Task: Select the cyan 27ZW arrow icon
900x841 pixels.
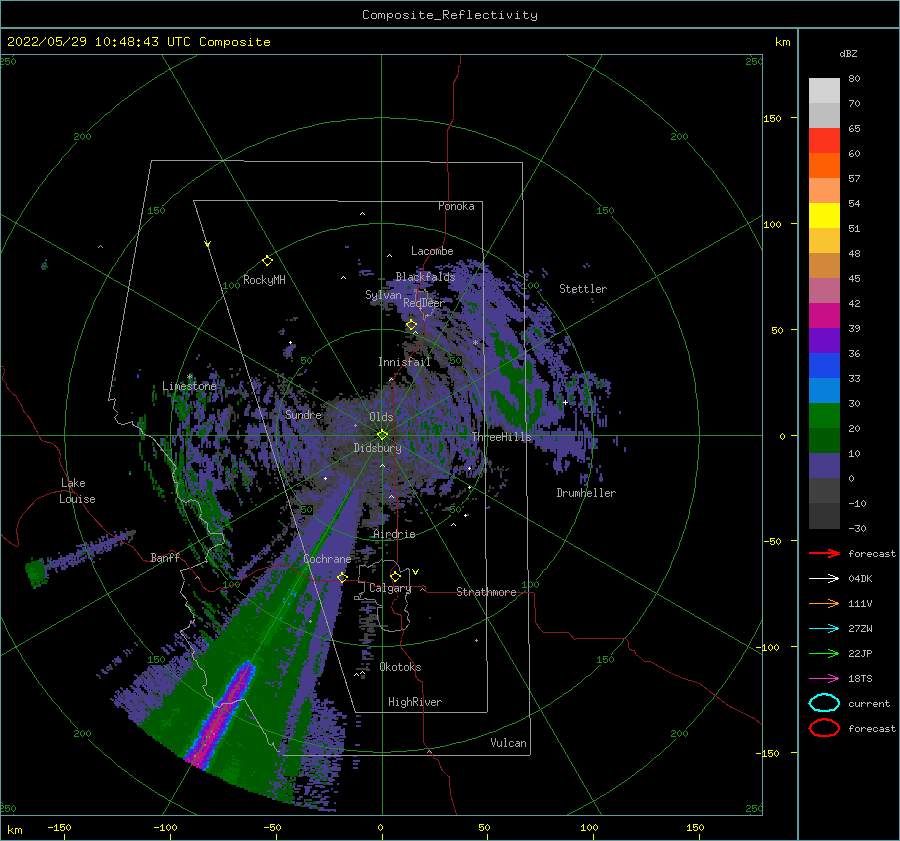Action: [x=824, y=629]
